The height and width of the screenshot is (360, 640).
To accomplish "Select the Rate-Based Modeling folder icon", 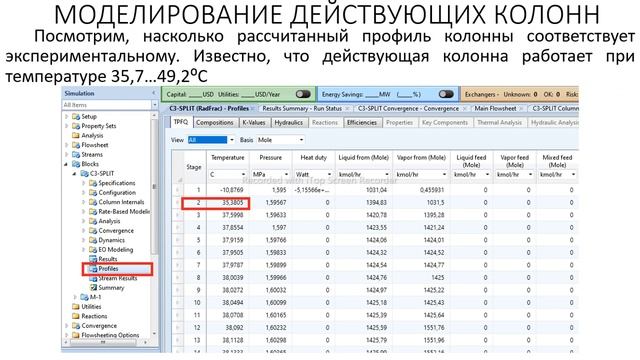I will (x=93, y=211).
